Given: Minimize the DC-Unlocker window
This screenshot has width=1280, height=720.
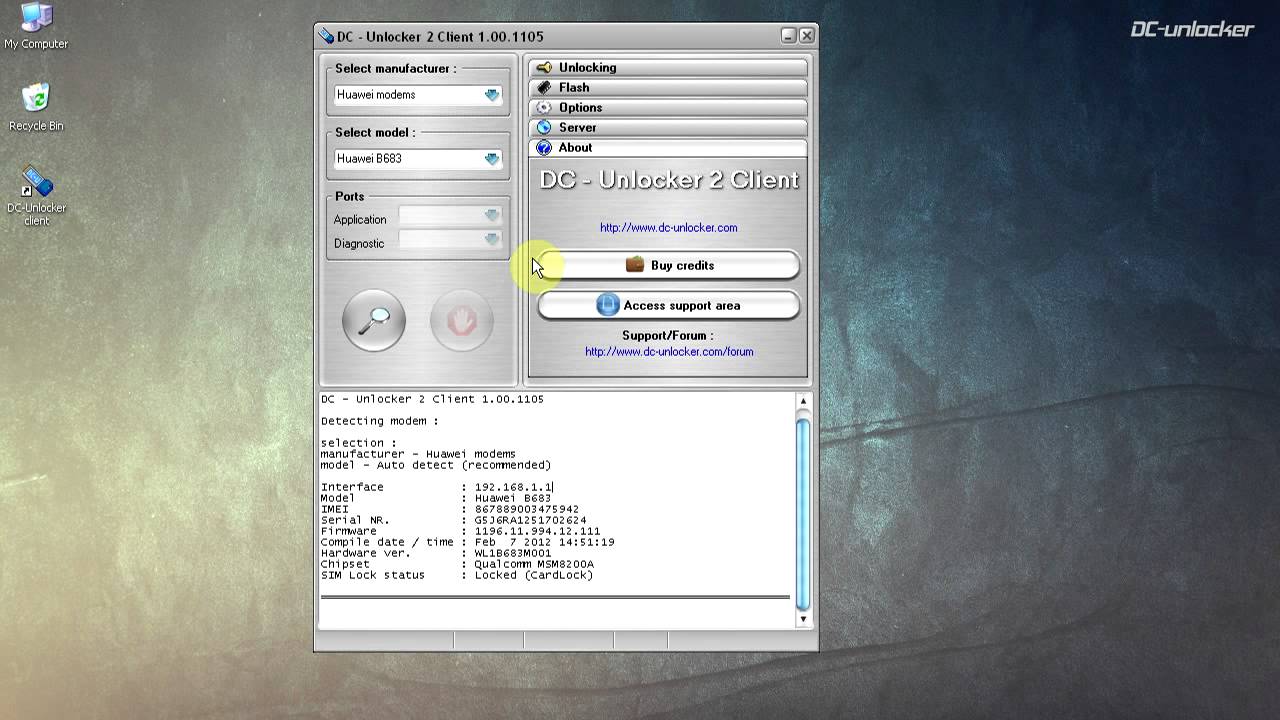Looking at the screenshot, I should [x=789, y=36].
